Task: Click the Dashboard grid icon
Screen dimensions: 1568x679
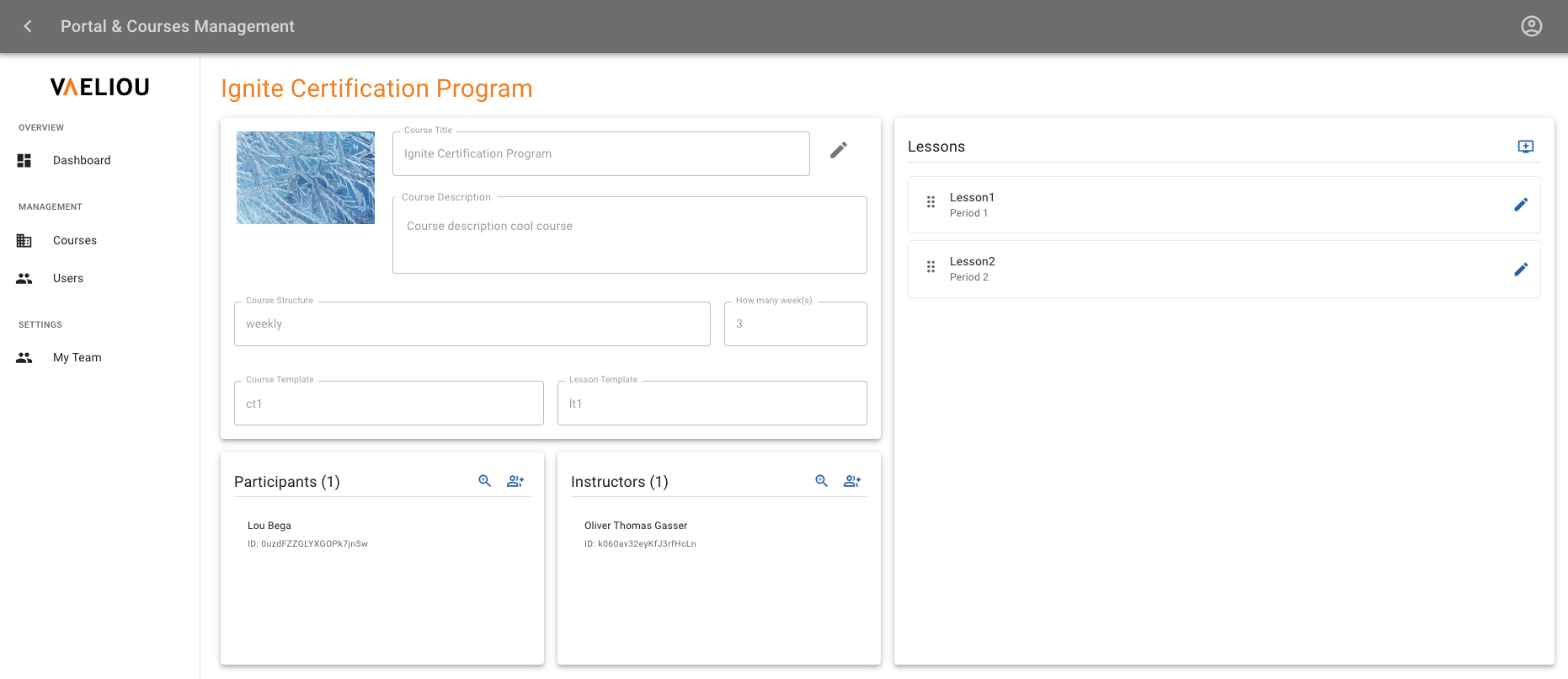Action: point(24,160)
